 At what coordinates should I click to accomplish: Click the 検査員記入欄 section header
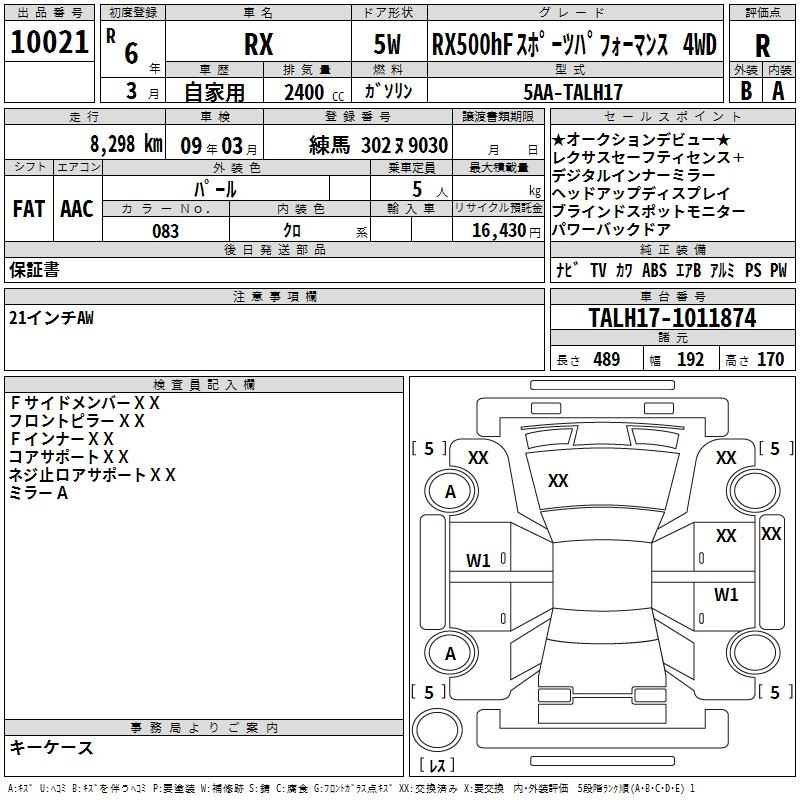click(x=204, y=384)
